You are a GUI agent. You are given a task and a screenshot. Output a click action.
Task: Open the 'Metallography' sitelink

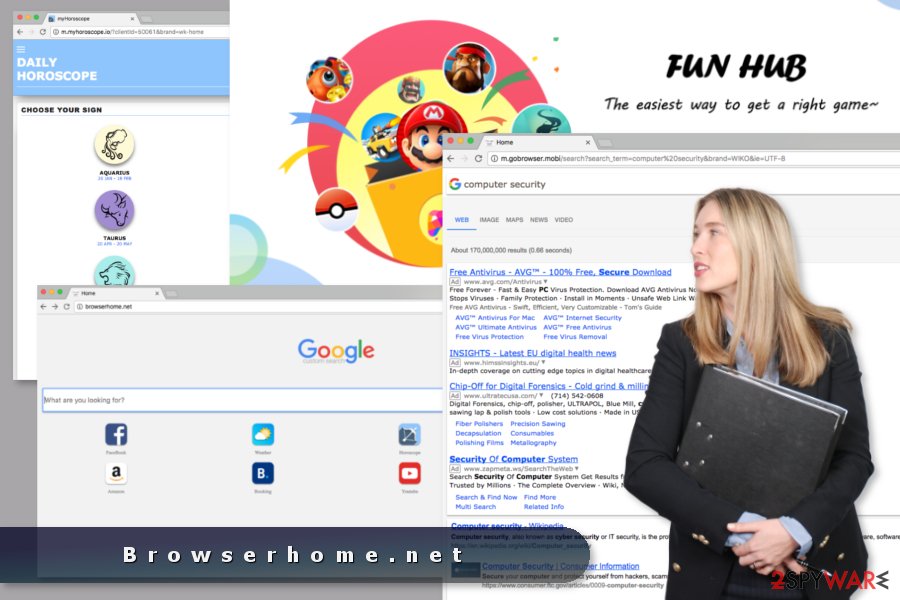533,443
